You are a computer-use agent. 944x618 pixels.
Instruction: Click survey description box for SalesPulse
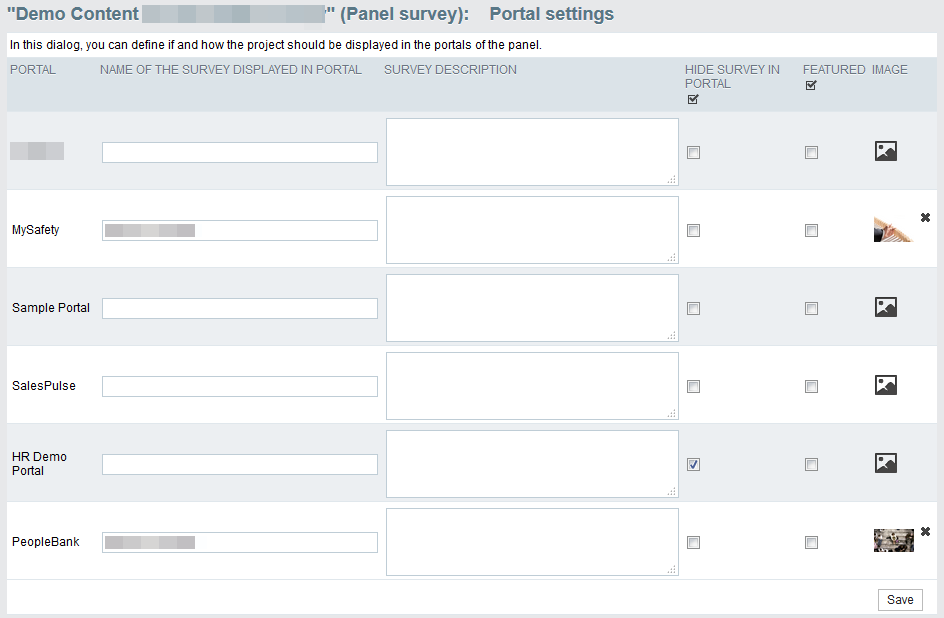532,386
